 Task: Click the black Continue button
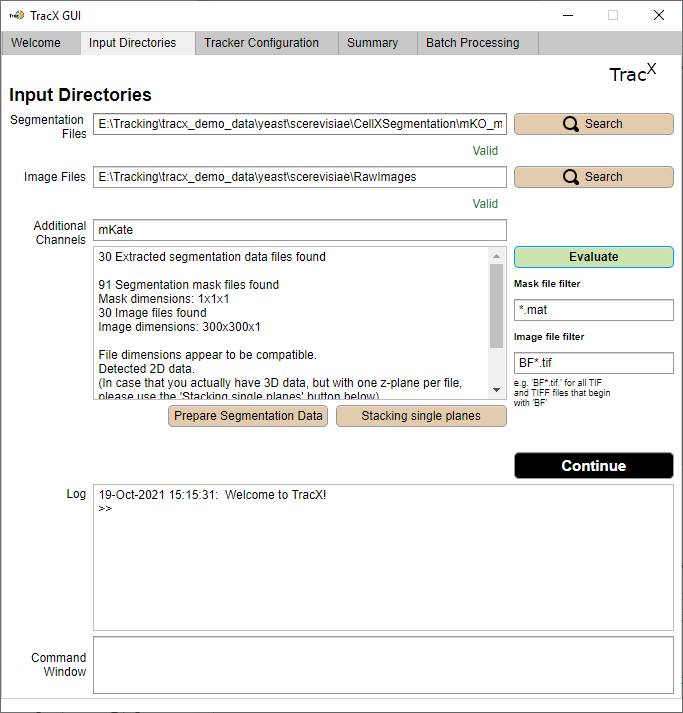pos(593,466)
